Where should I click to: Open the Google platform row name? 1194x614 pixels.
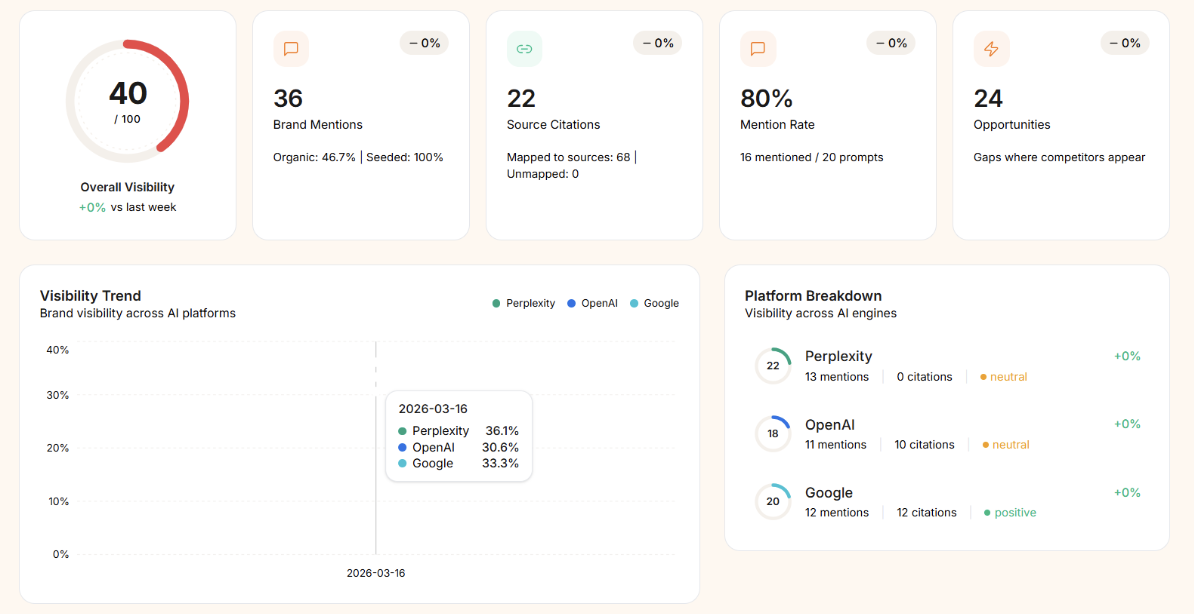click(828, 493)
